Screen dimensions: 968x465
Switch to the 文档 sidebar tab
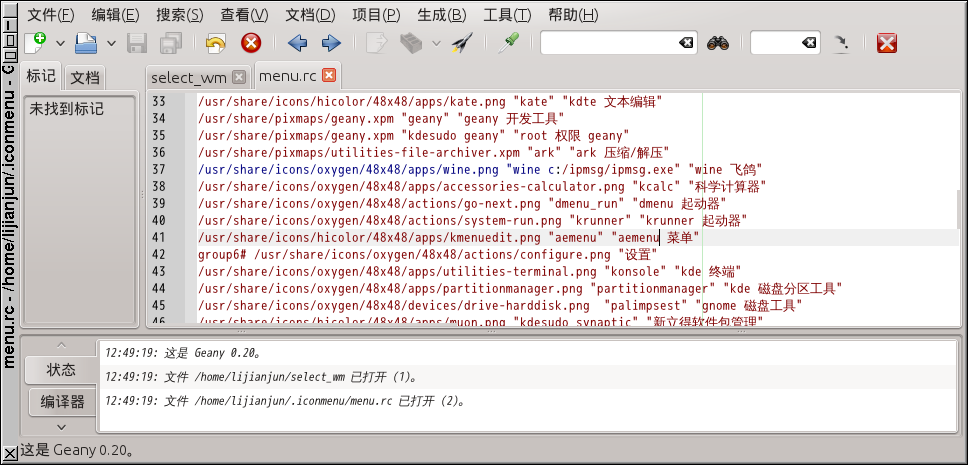(85, 78)
